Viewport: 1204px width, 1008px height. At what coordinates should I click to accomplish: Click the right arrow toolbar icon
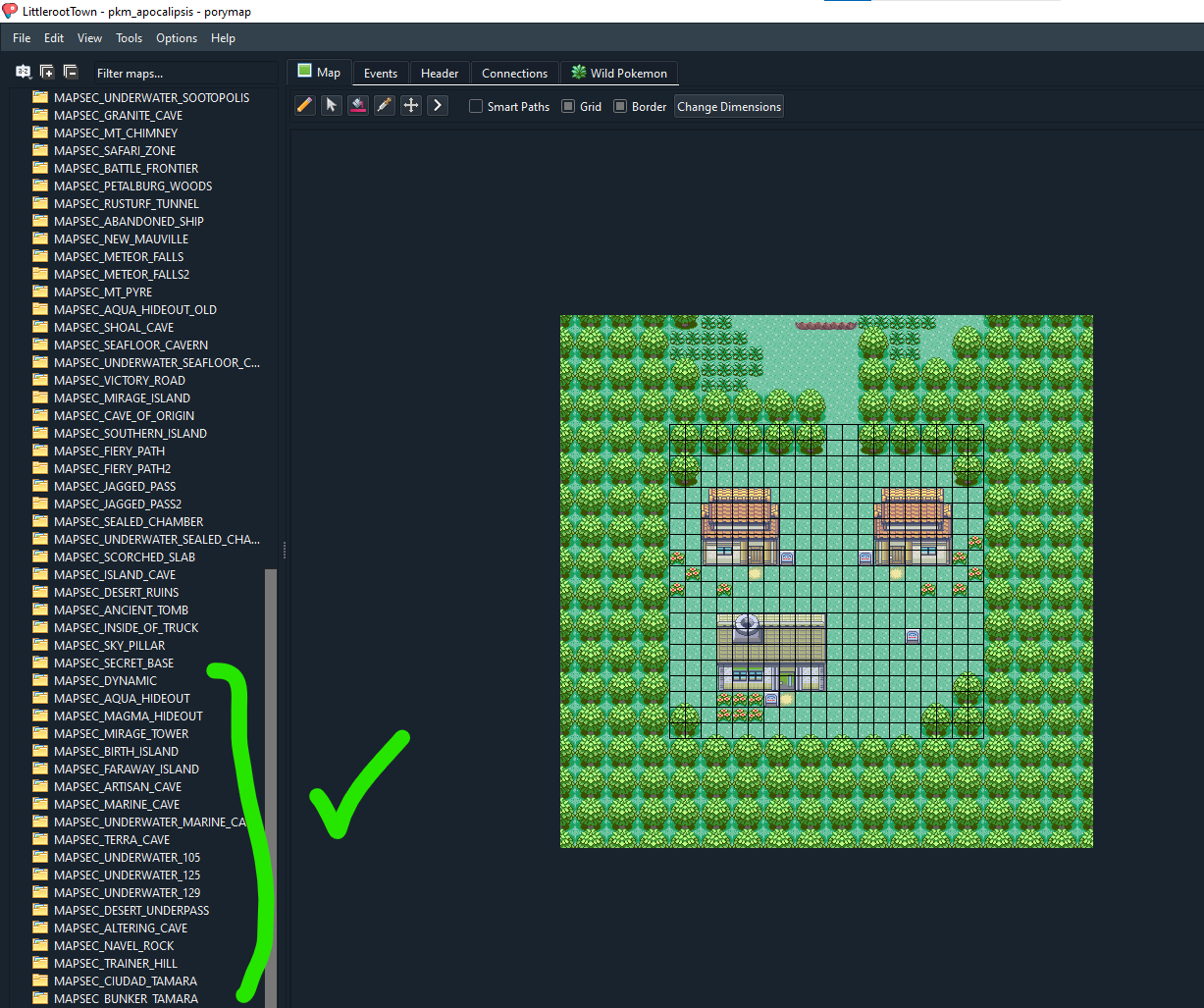tap(438, 106)
